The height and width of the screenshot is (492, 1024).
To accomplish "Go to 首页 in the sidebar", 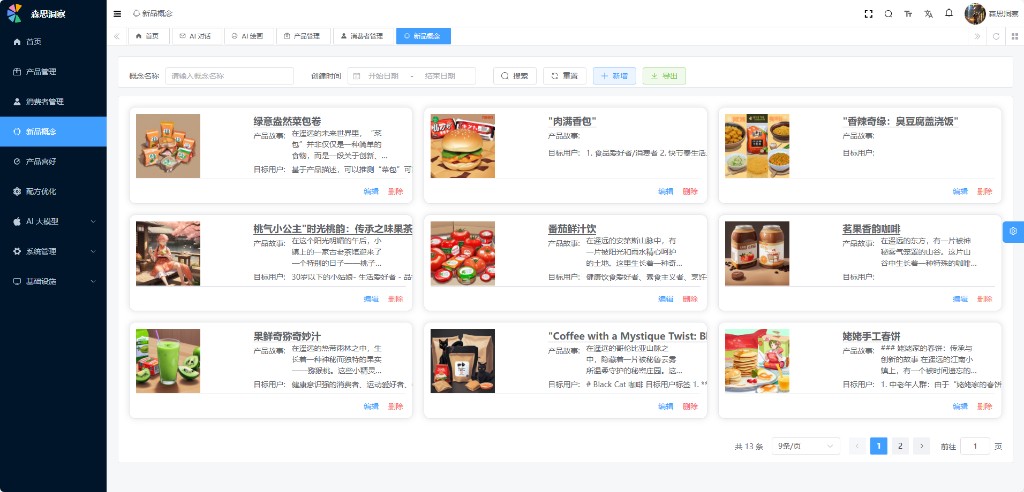I will pyautogui.click(x=53, y=42).
